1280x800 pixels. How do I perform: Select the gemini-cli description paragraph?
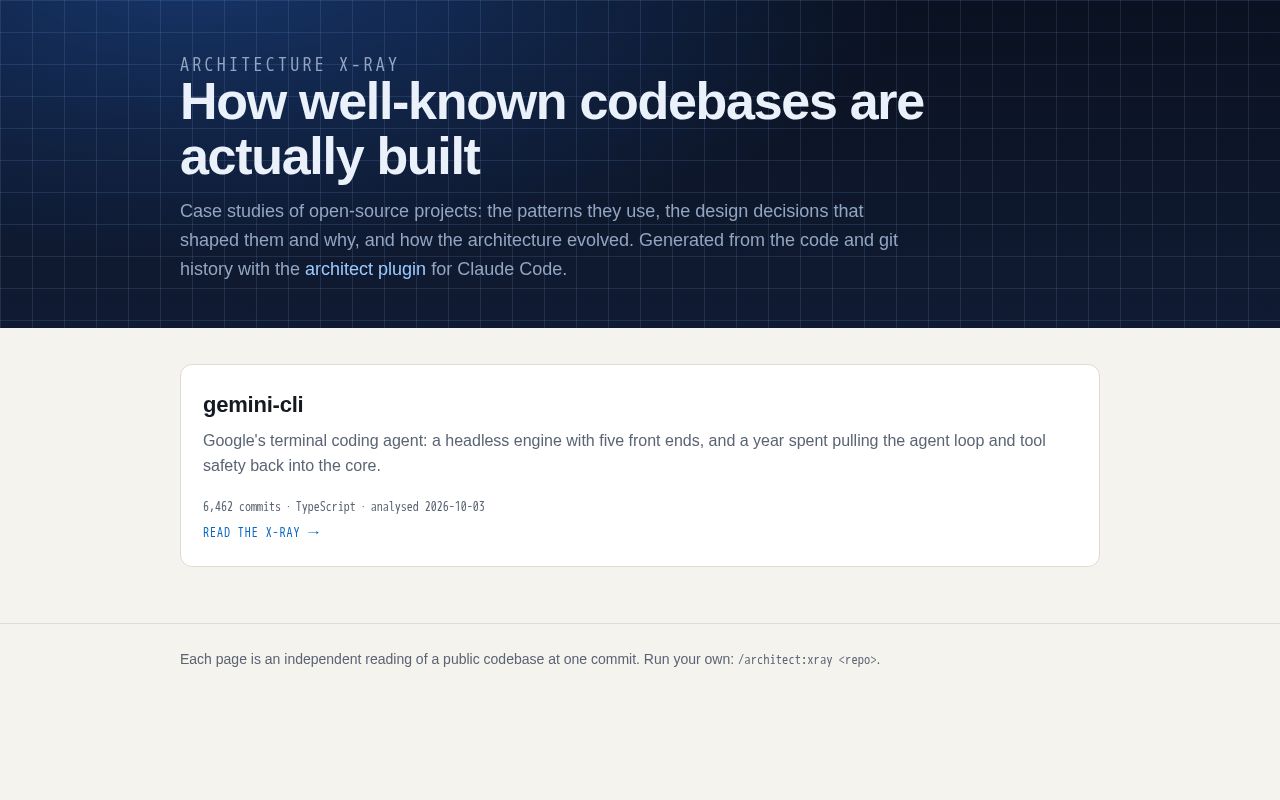[624, 453]
